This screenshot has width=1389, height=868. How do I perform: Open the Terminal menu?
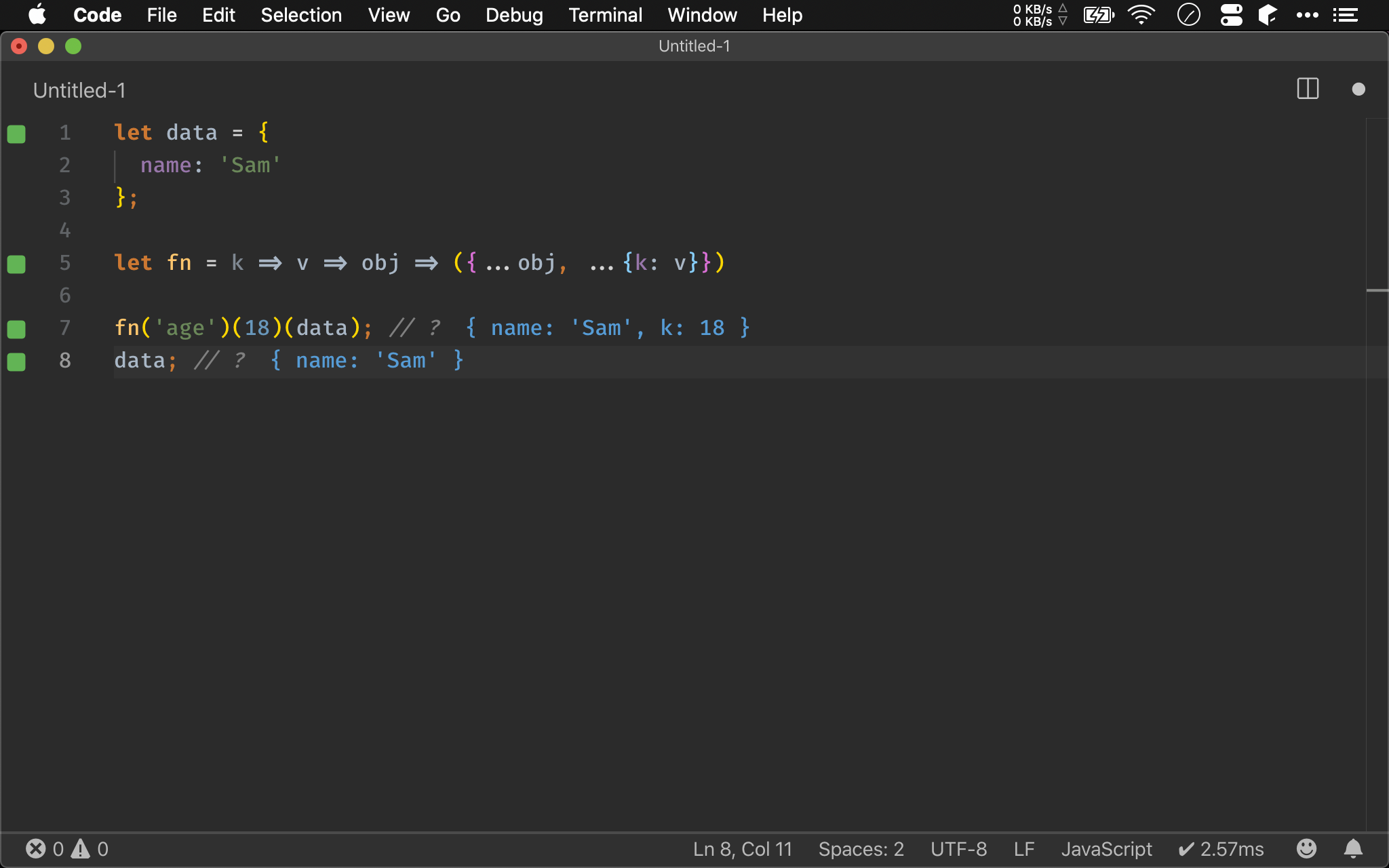[x=605, y=15]
